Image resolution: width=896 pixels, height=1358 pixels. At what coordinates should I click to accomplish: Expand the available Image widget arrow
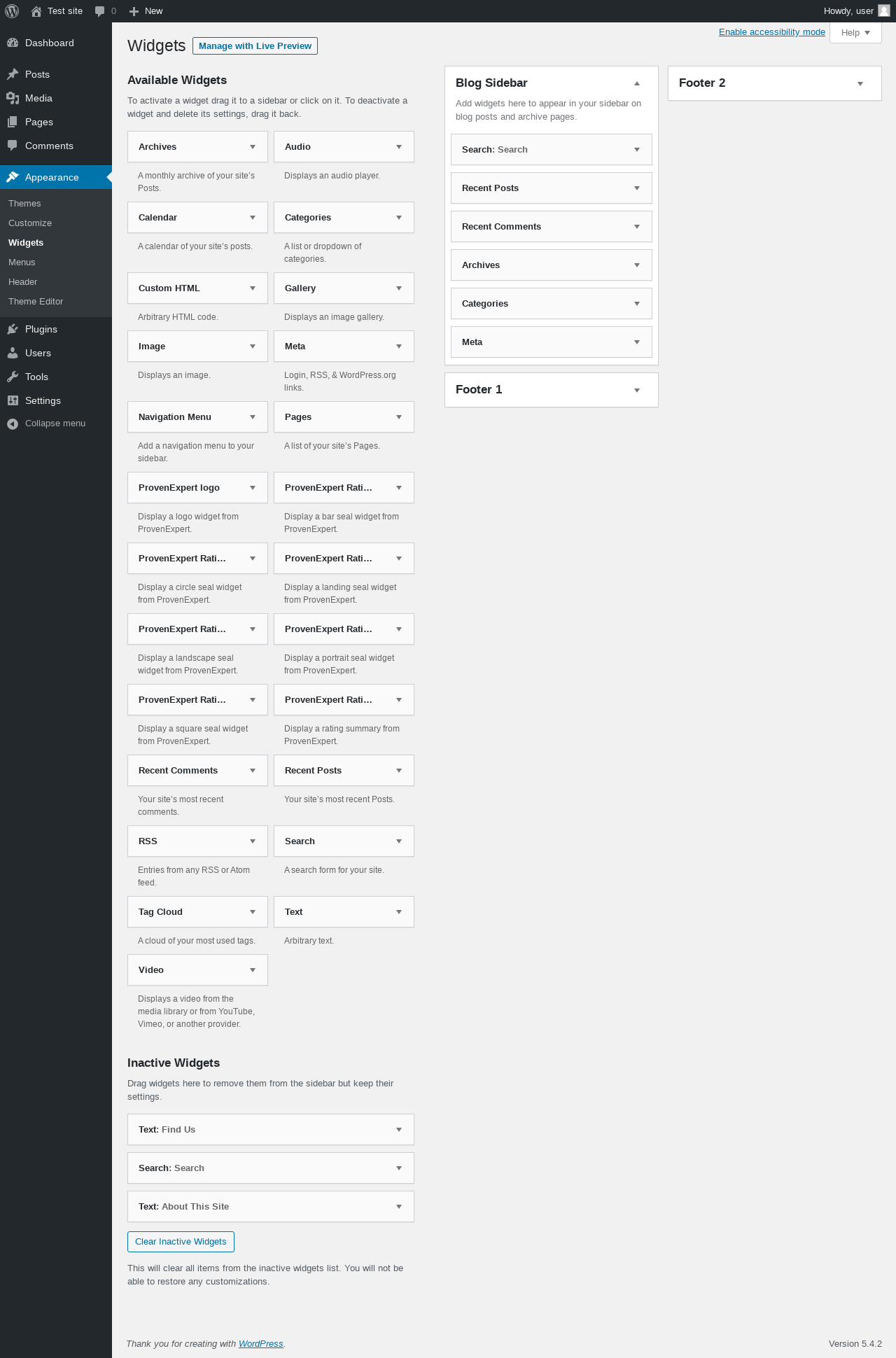pos(253,346)
